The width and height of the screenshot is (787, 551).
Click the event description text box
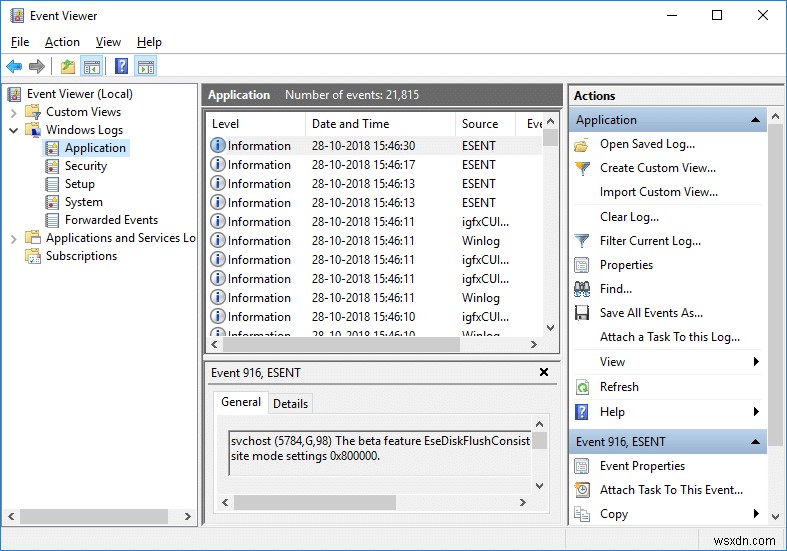[380, 453]
